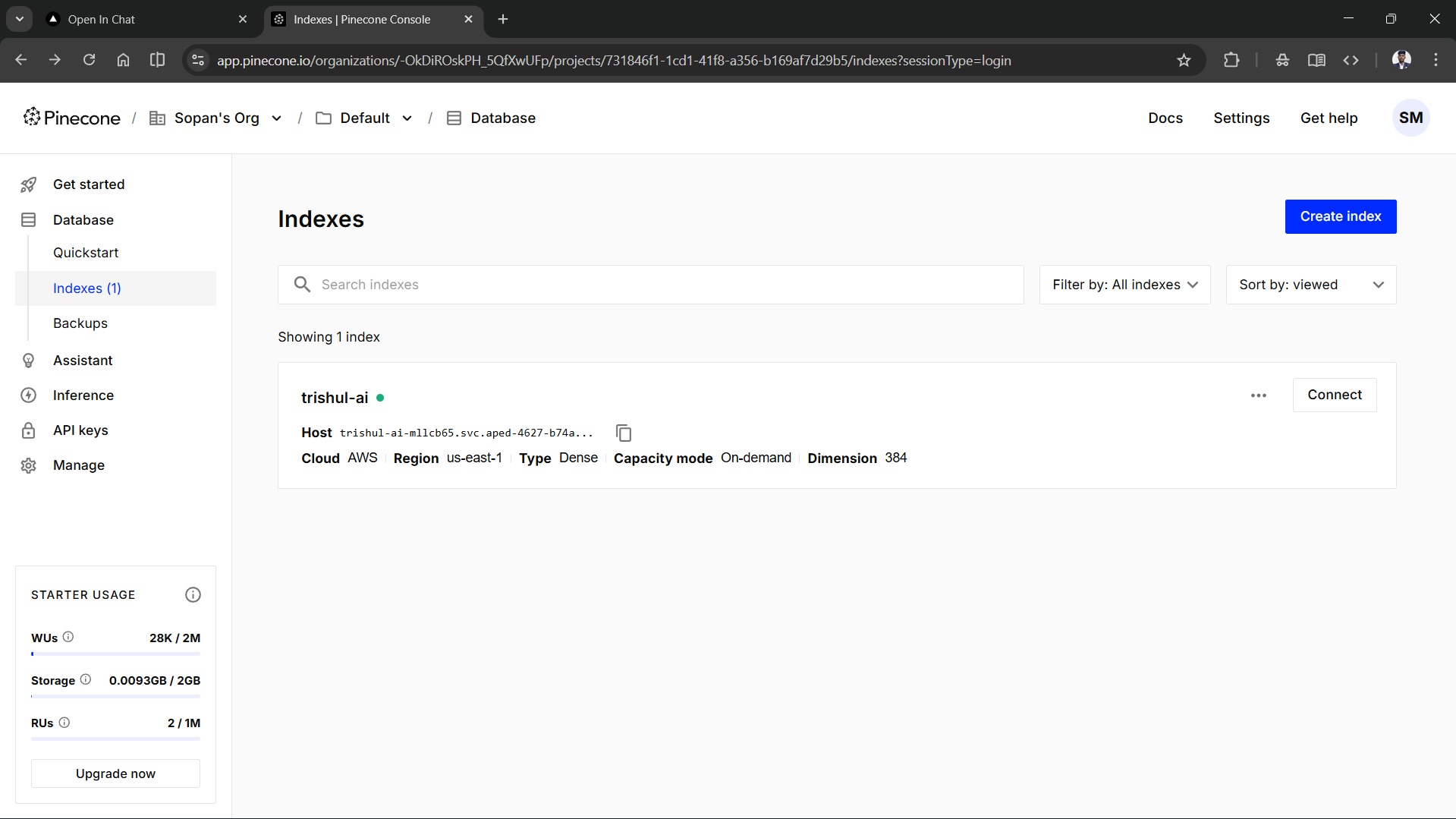
Task: Open Chrome three-dot menu
Action: point(1436,60)
